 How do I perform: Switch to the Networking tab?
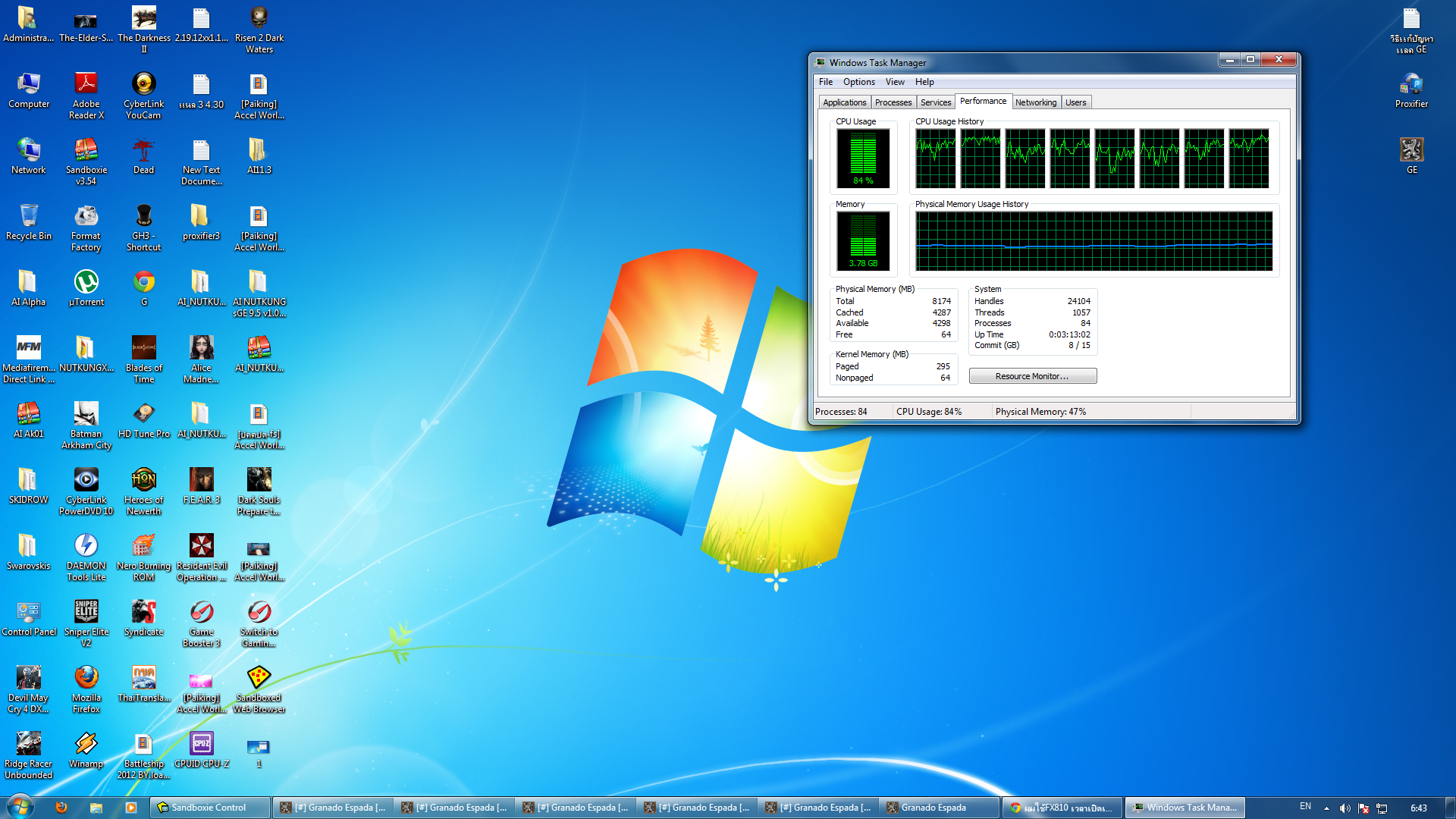1035,102
